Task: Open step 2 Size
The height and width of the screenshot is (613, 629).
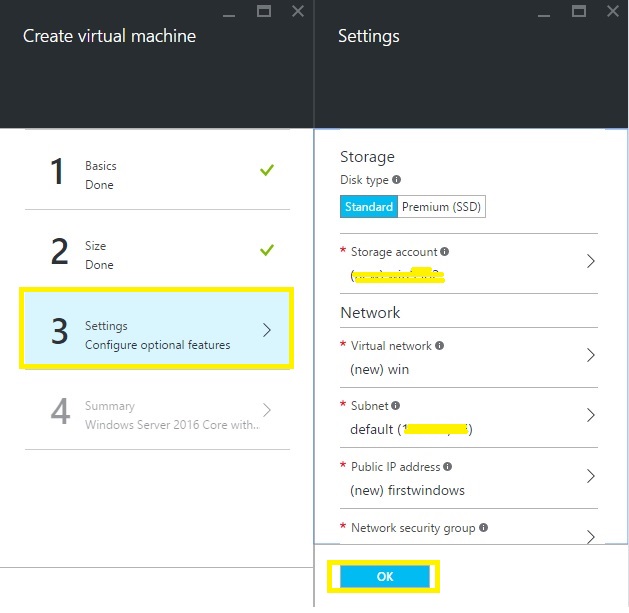Action: click(157, 254)
